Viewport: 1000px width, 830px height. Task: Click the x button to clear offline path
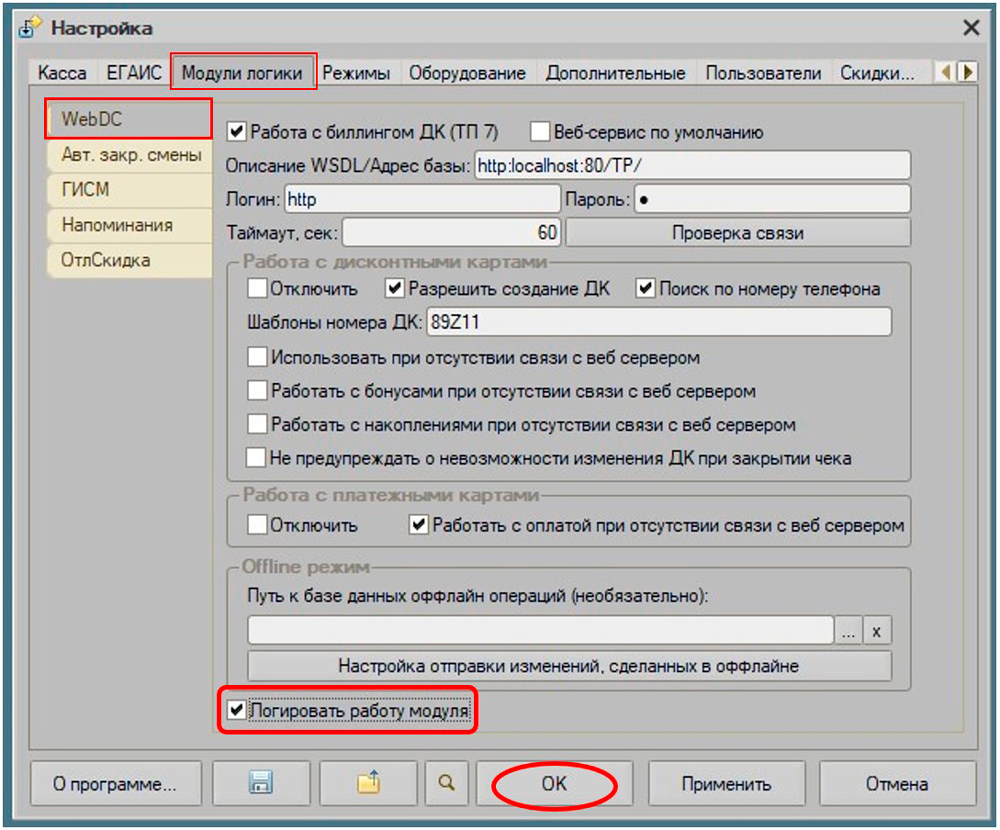point(876,631)
